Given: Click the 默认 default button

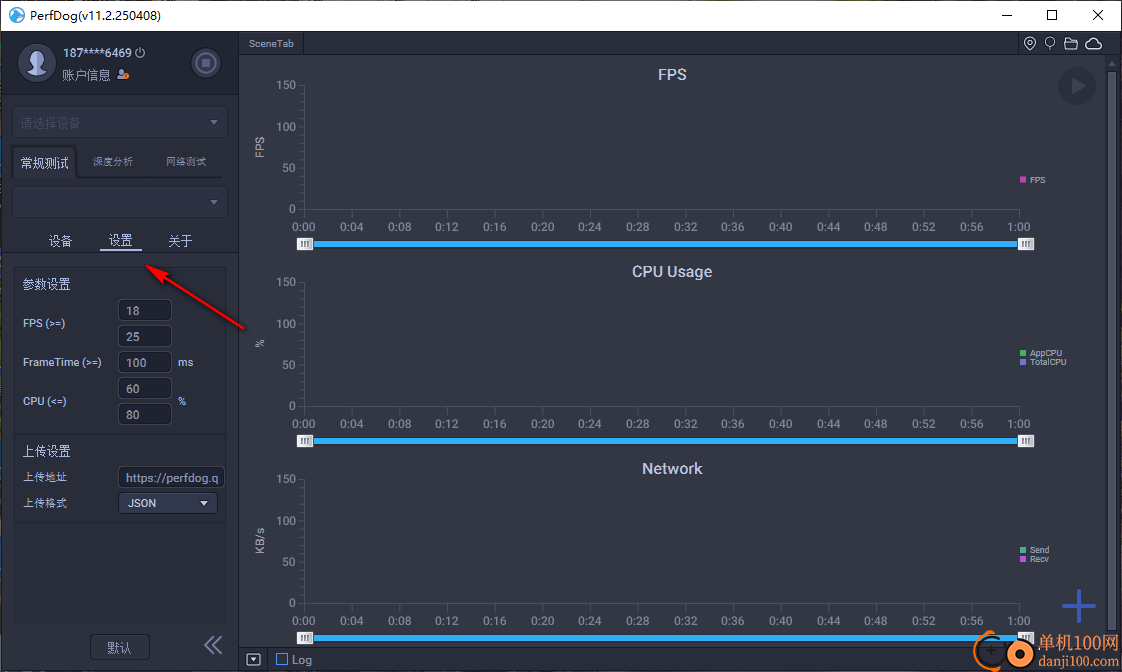Looking at the screenshot, I should click(x=119, y=647).
